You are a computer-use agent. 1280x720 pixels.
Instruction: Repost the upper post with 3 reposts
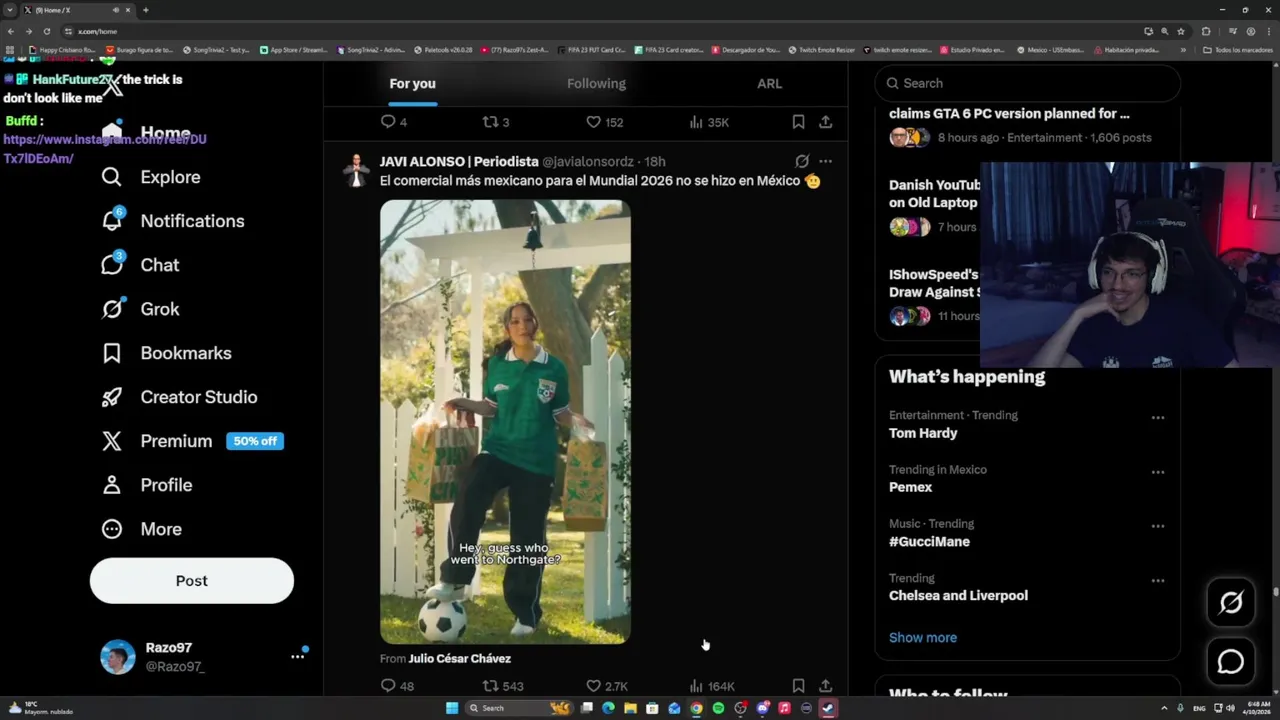tap(496, 122)
